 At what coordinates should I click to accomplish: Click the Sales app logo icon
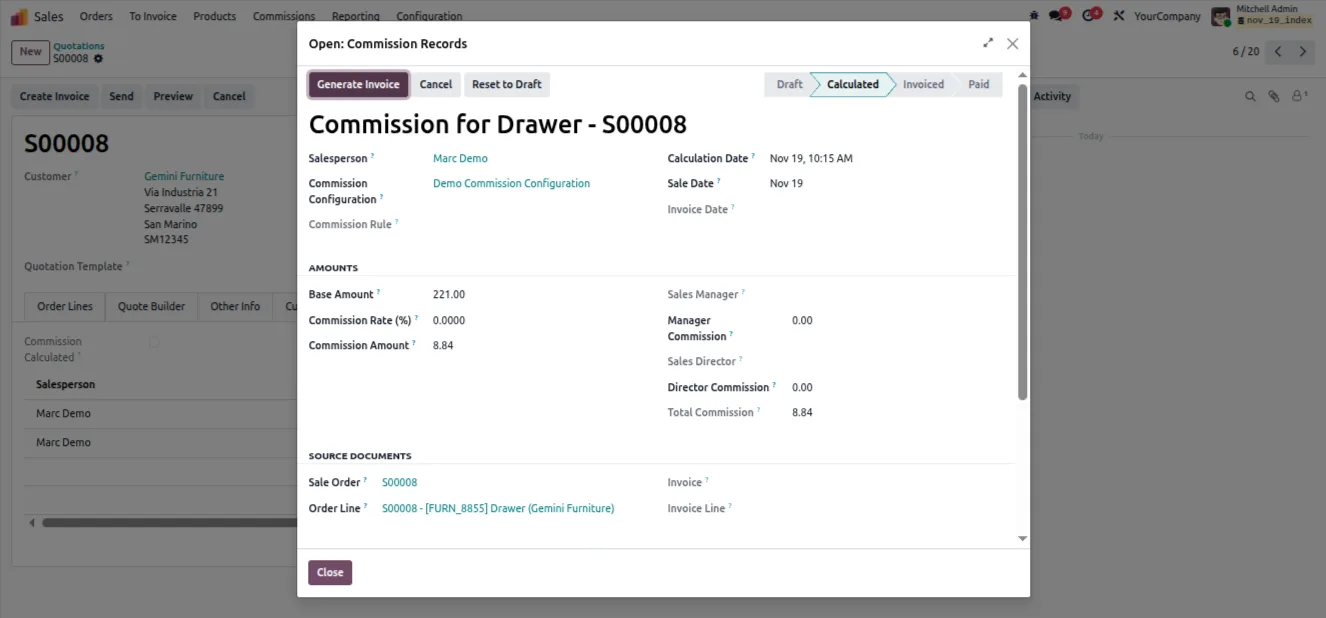click(x=19, y=16)
